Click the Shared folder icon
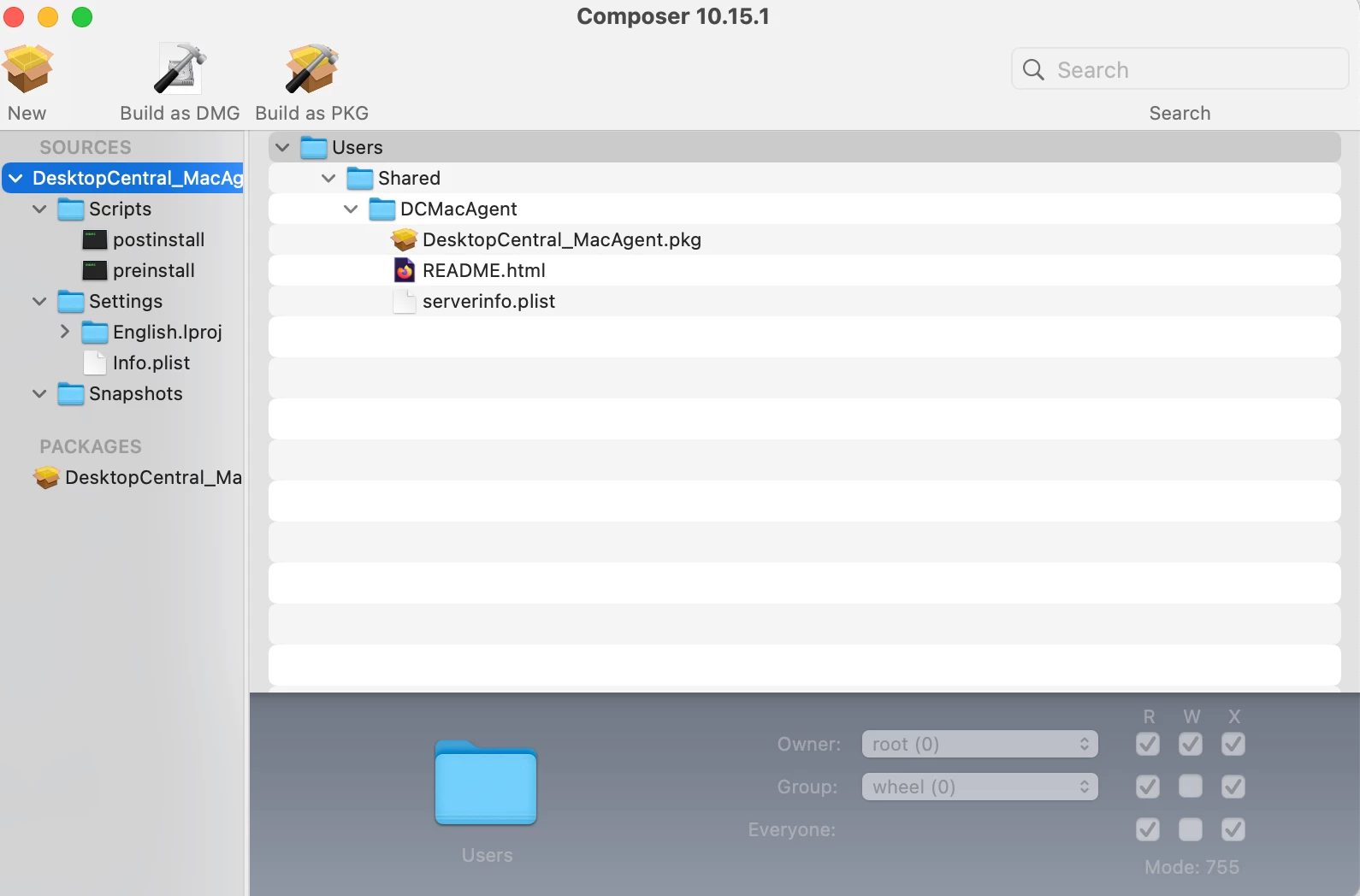 click(x=360, y=178)
